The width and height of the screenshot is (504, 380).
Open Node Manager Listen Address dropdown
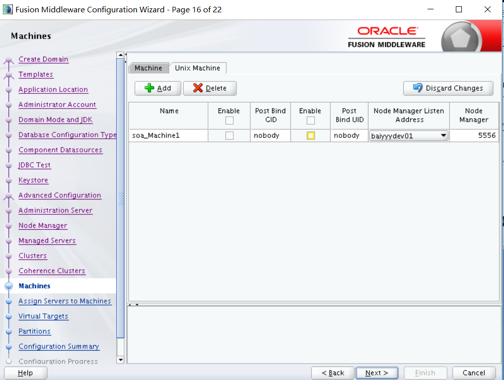(x=443, y=136)
